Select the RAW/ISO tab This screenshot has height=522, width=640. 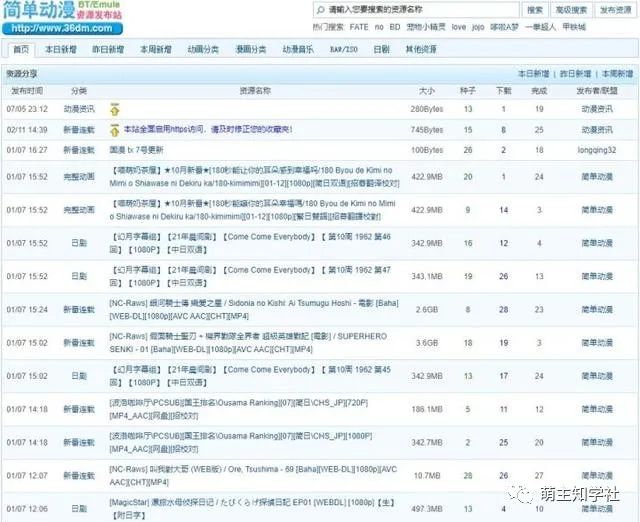point(344,49)
